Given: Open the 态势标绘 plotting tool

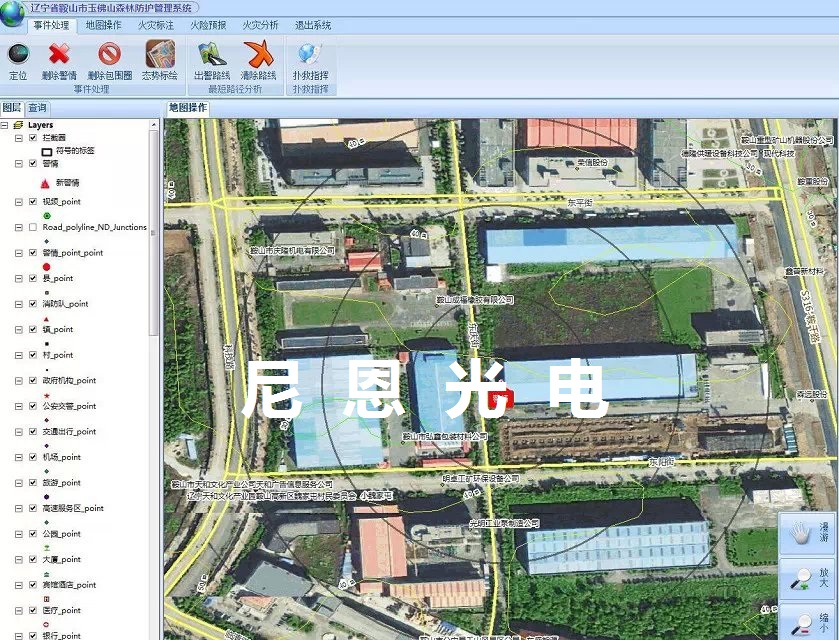Looking at the screenshot, I should click(160, 55).
